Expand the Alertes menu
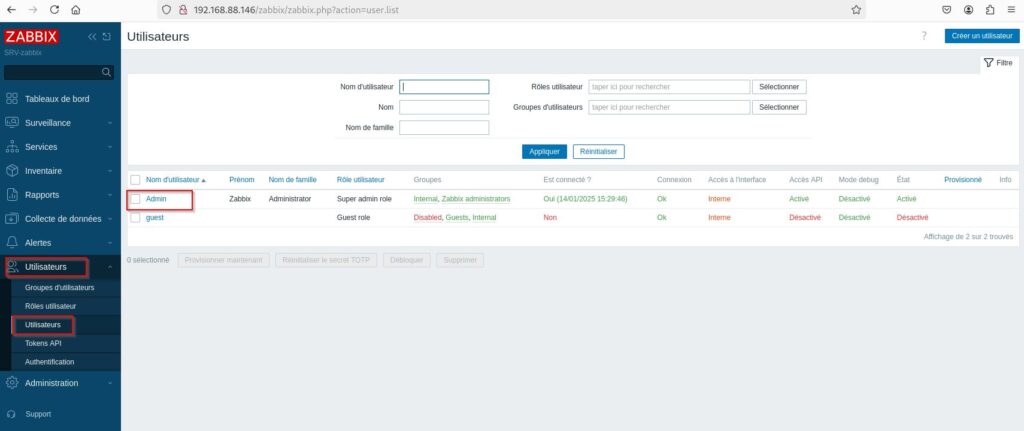This screenshot has height=431, width=1024. tap(110, 243)
